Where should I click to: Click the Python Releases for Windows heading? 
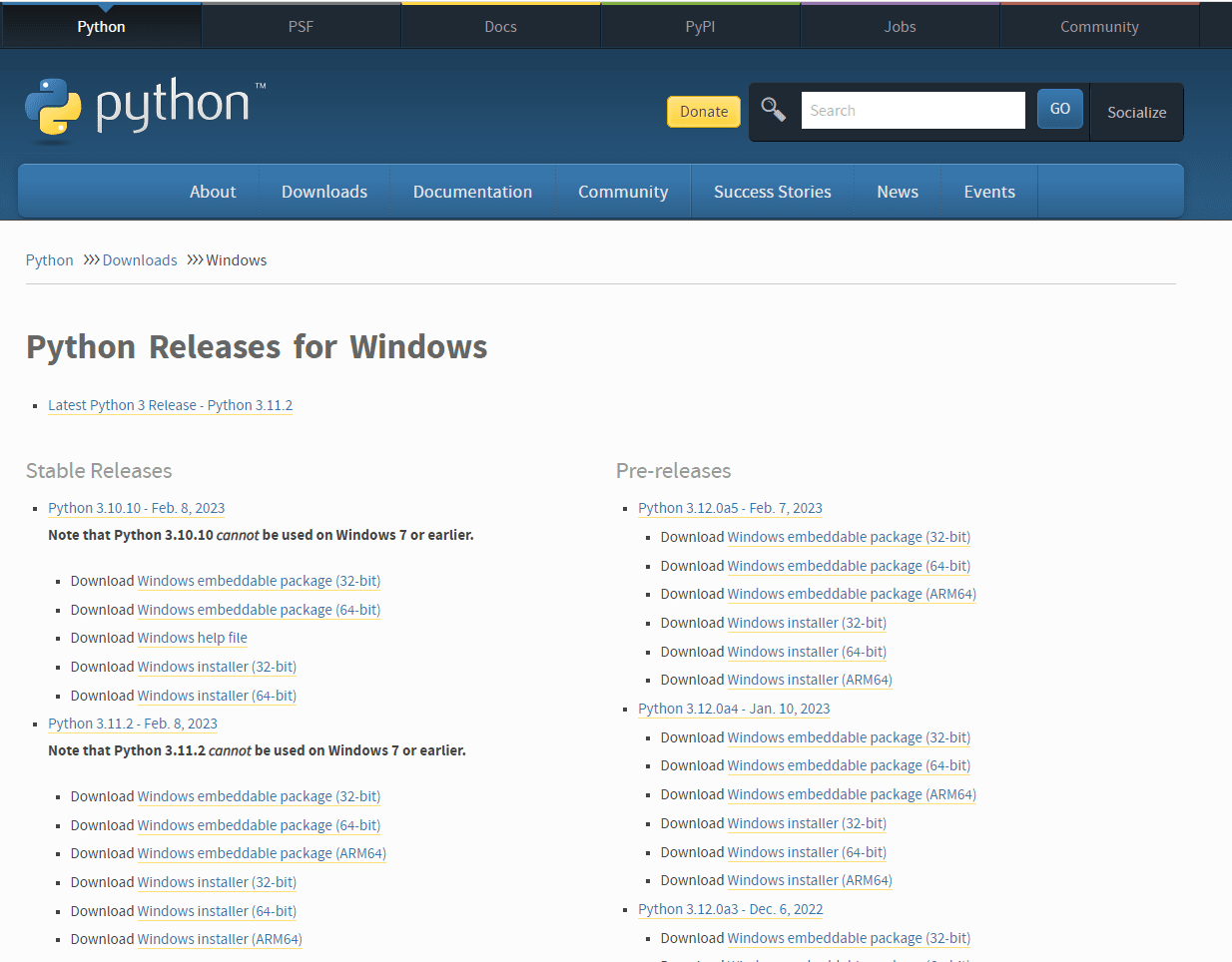(x=257, y=347)
